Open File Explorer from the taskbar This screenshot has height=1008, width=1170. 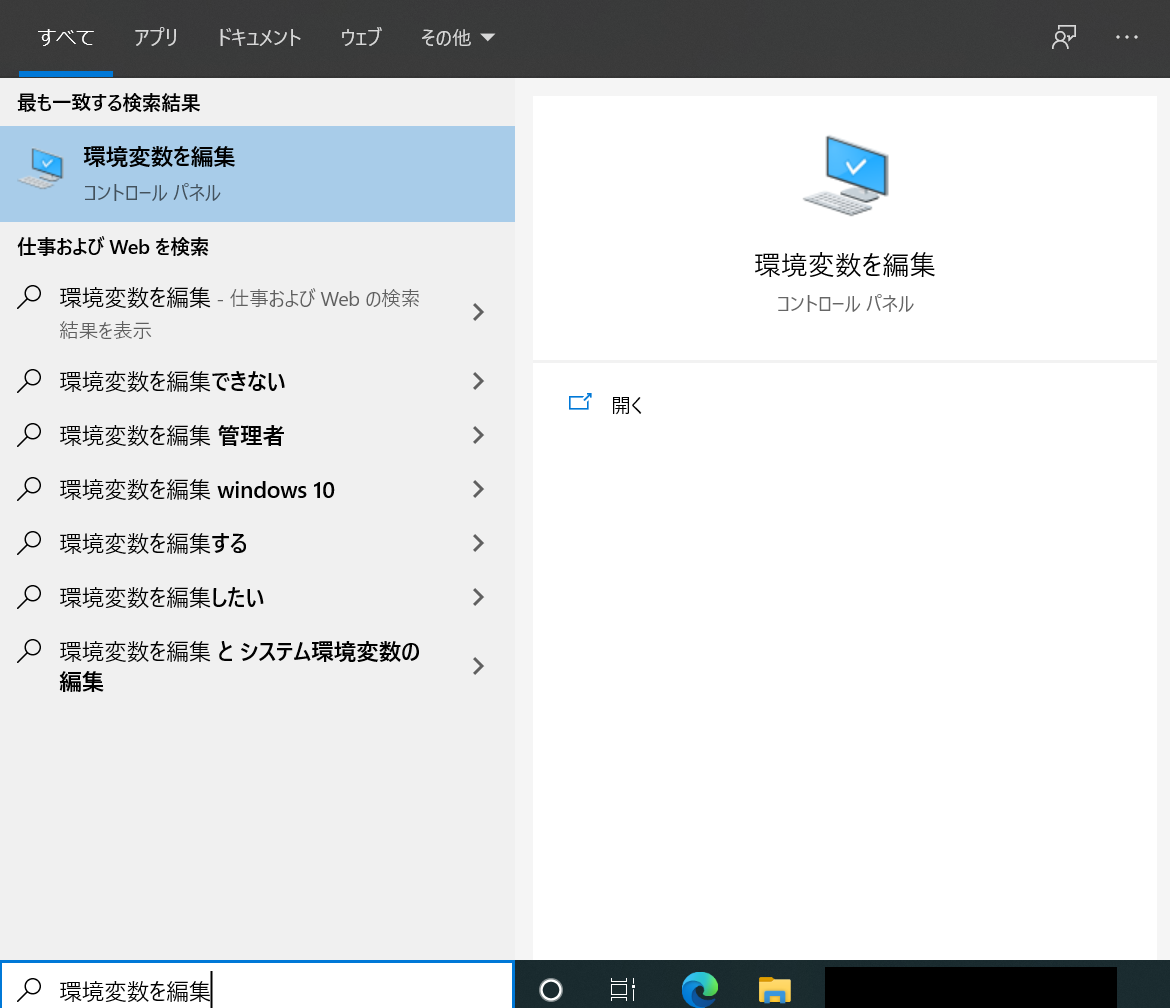(x=774, y=989)
